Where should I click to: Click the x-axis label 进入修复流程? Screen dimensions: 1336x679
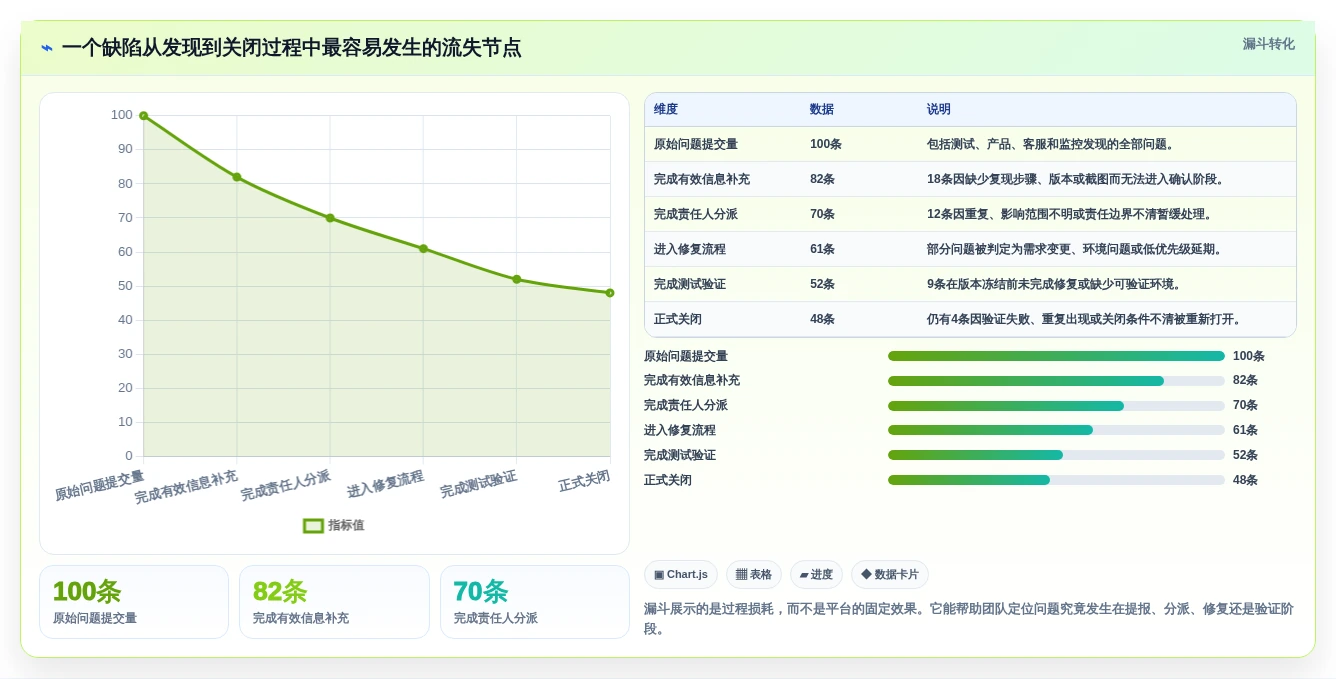click(385, 484)
